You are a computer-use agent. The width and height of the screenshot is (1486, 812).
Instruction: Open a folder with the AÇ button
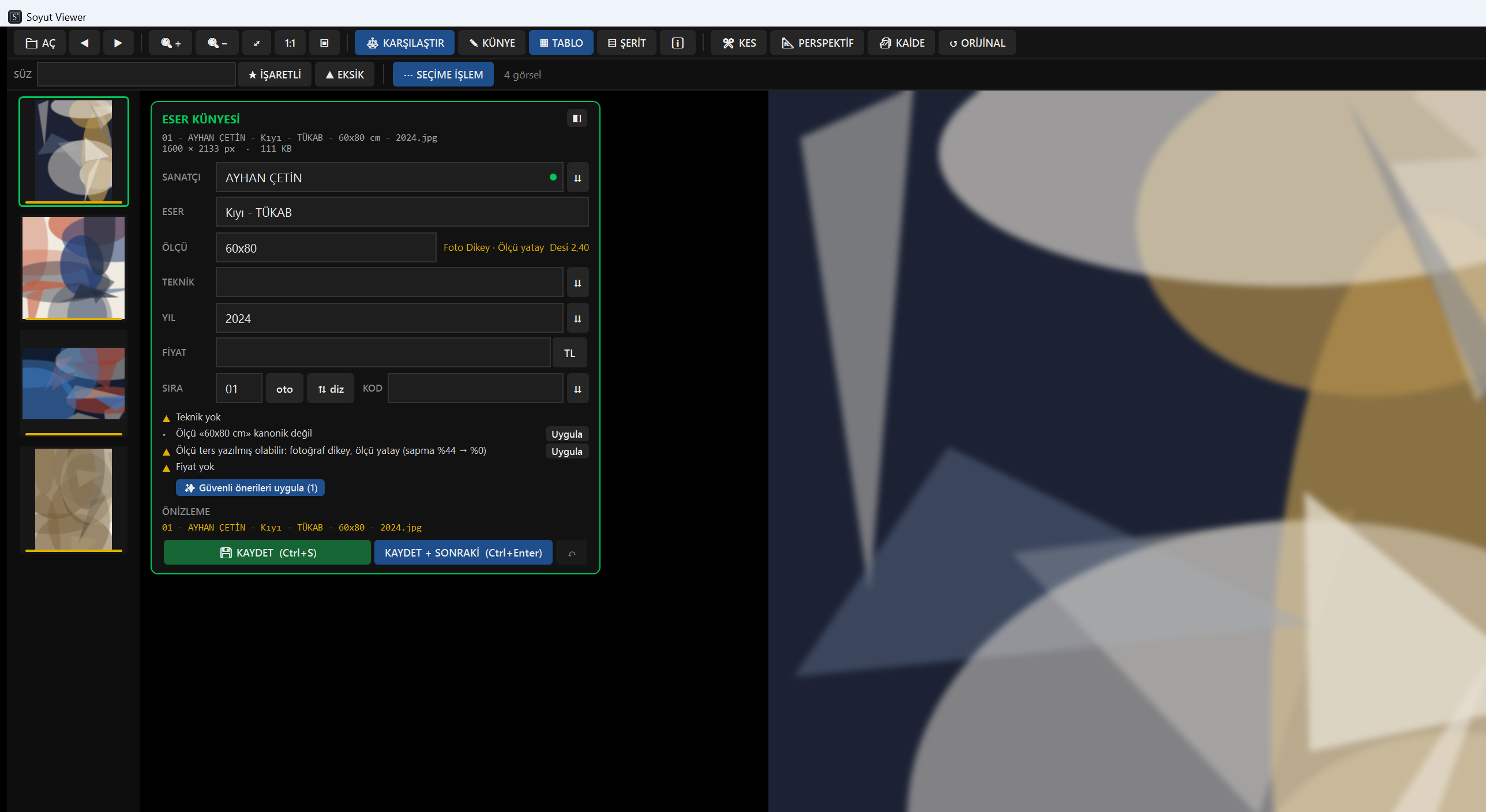[40, 43]
